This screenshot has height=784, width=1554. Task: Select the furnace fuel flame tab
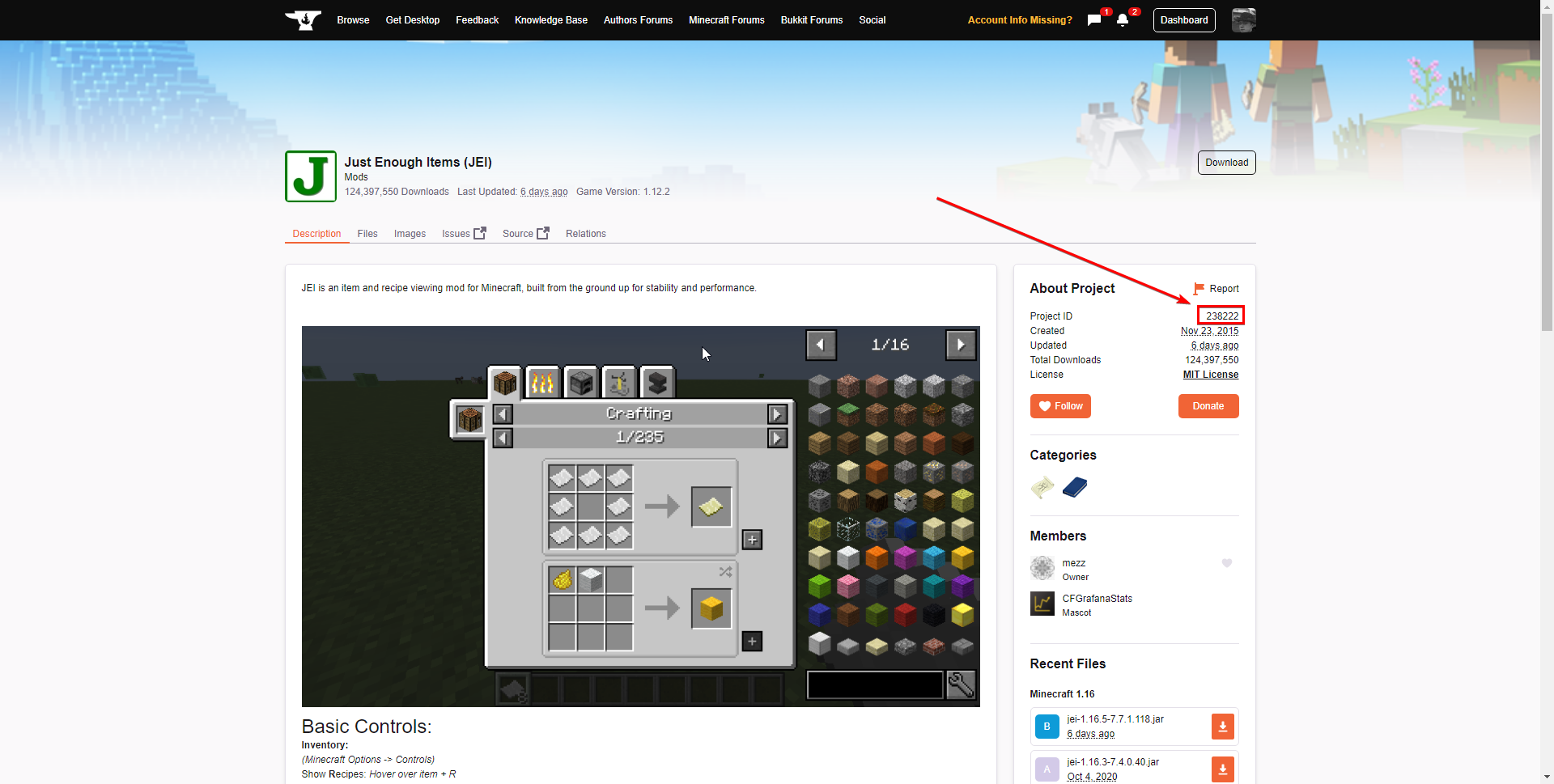543,382
